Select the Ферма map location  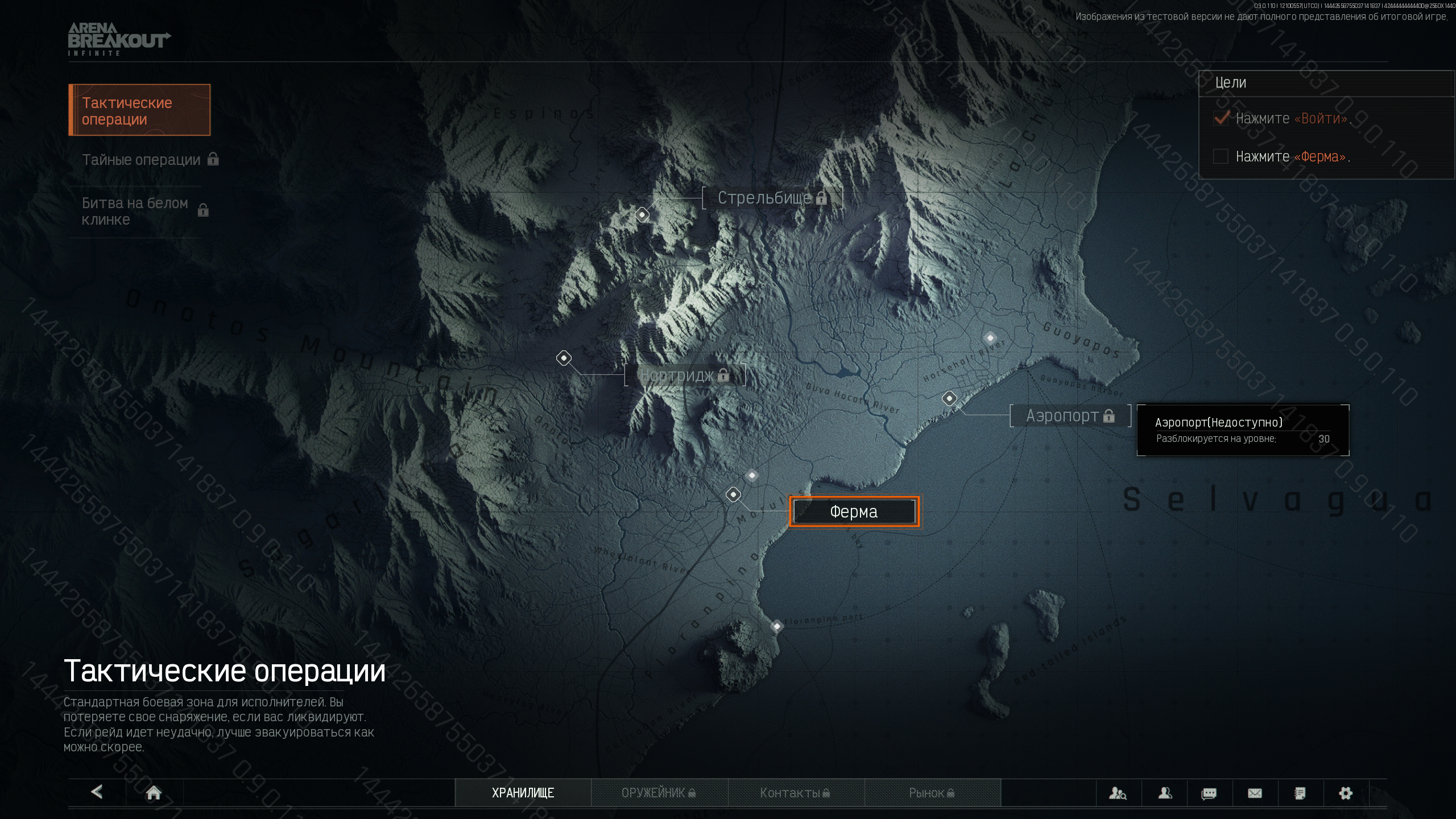point(854,511)
